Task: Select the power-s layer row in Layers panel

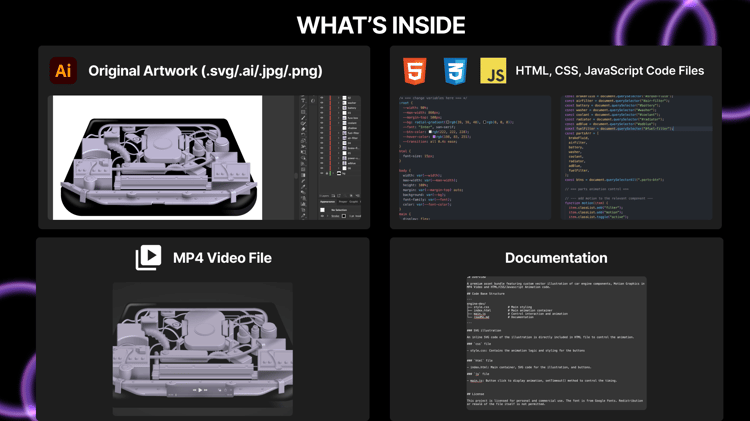Action: (x=340, y=158)
